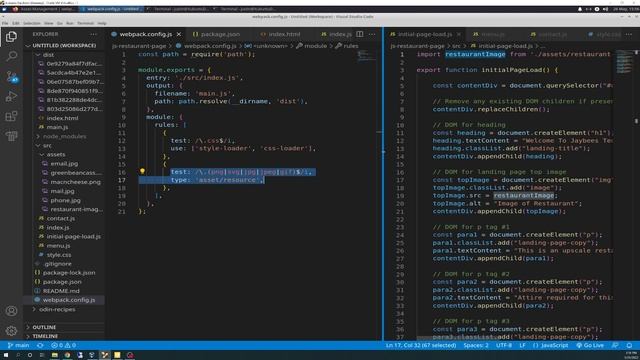Screen dimensions: 640x360
Task: Switch to the contact.js tab in right group
Action: point(552,34)
